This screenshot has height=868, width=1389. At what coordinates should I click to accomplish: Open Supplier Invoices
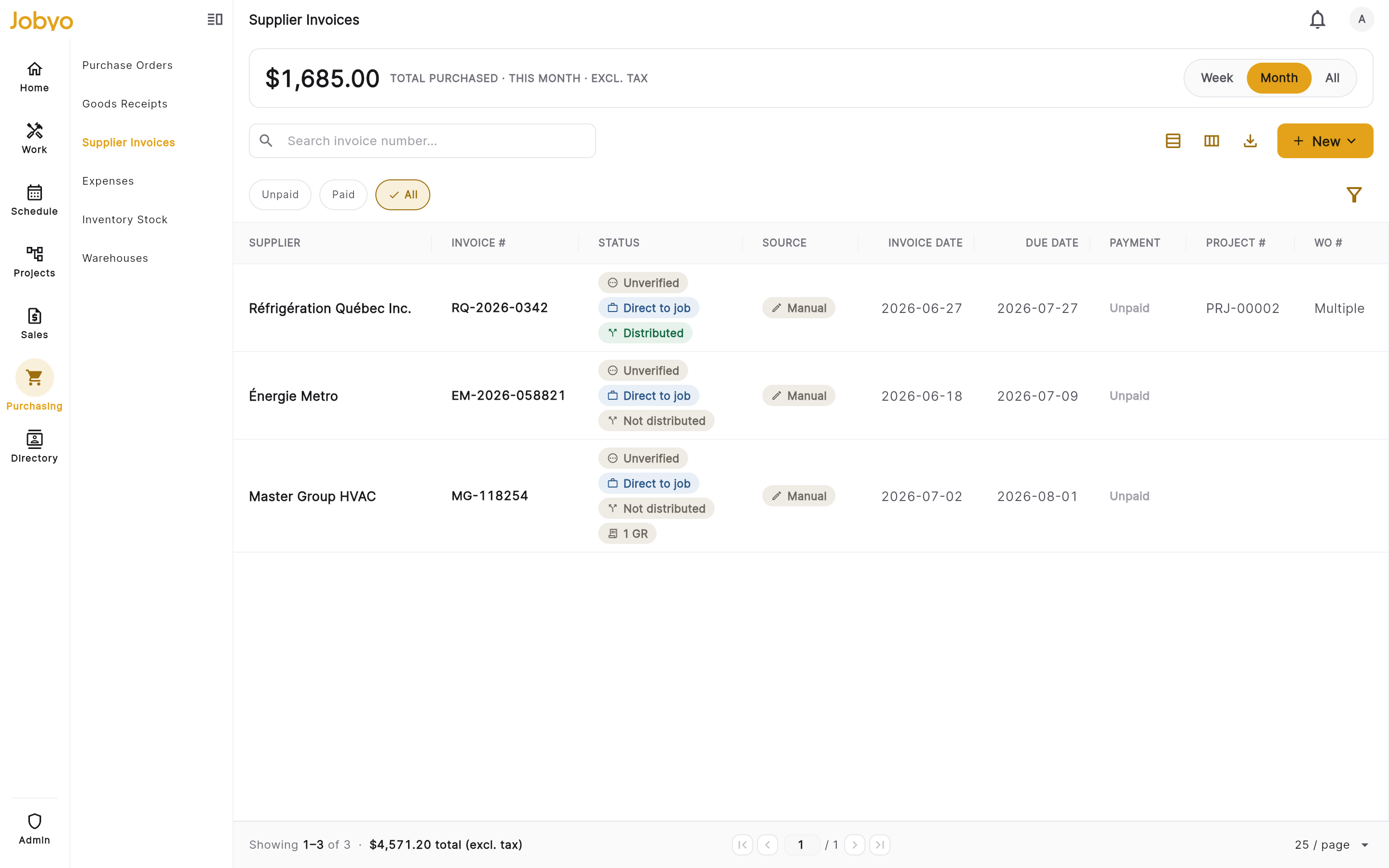(129, 142)
